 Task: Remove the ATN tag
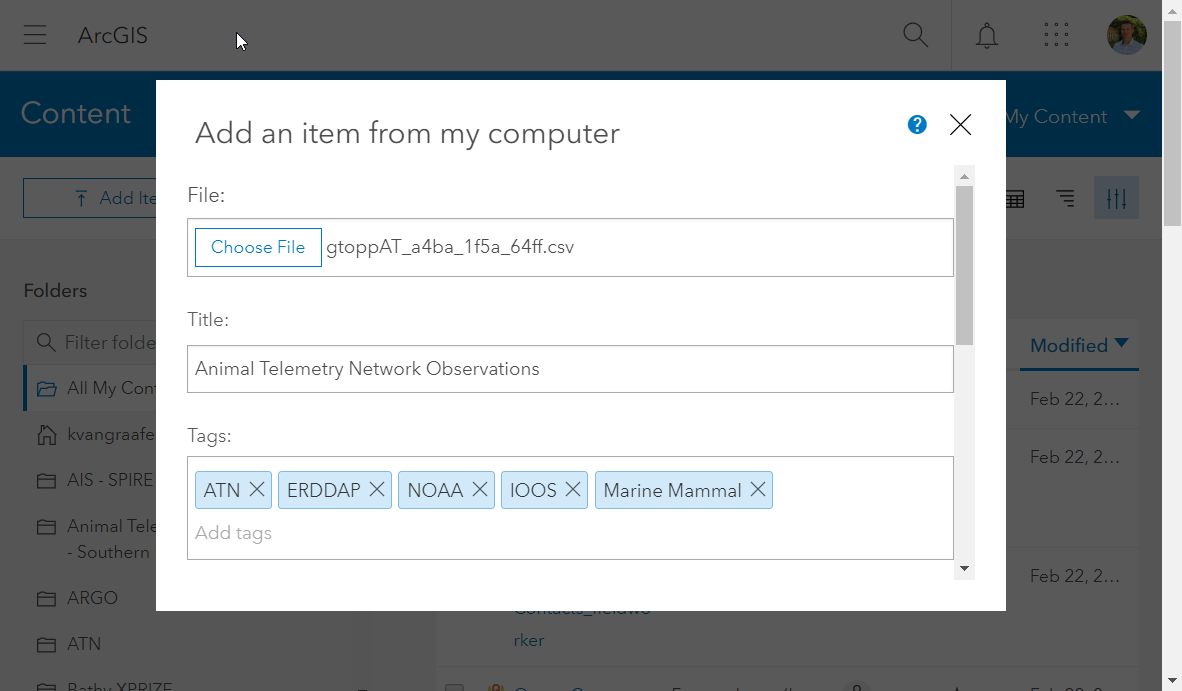257,490
